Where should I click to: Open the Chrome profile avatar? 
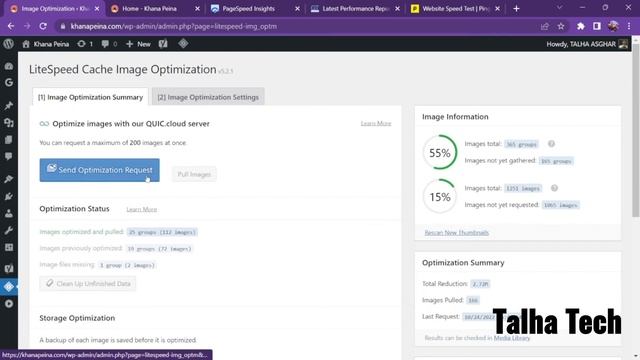(x=613, y=26)
